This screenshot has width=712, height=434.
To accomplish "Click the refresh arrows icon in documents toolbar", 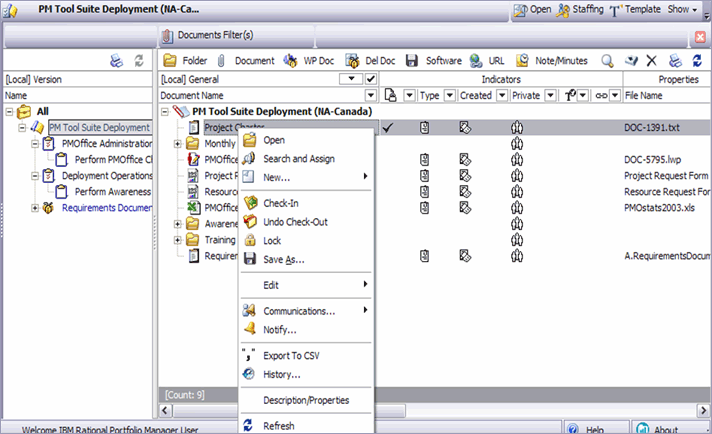I will (697, 60).
